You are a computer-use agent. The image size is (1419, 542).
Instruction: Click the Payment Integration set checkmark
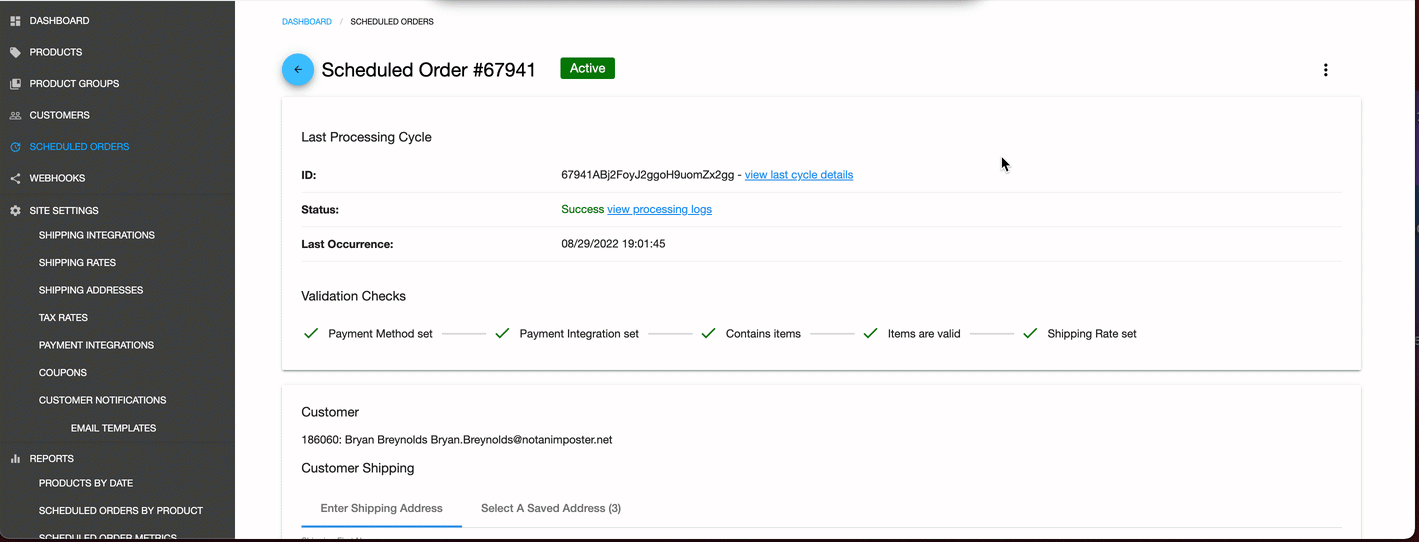pos(502,333)
